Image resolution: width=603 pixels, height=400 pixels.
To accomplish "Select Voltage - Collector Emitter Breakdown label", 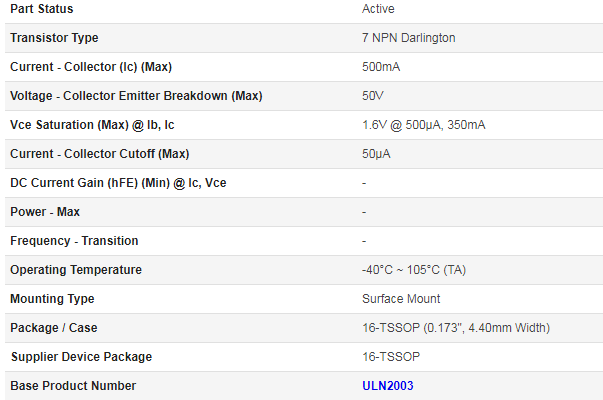I will [x=136, y=95].
